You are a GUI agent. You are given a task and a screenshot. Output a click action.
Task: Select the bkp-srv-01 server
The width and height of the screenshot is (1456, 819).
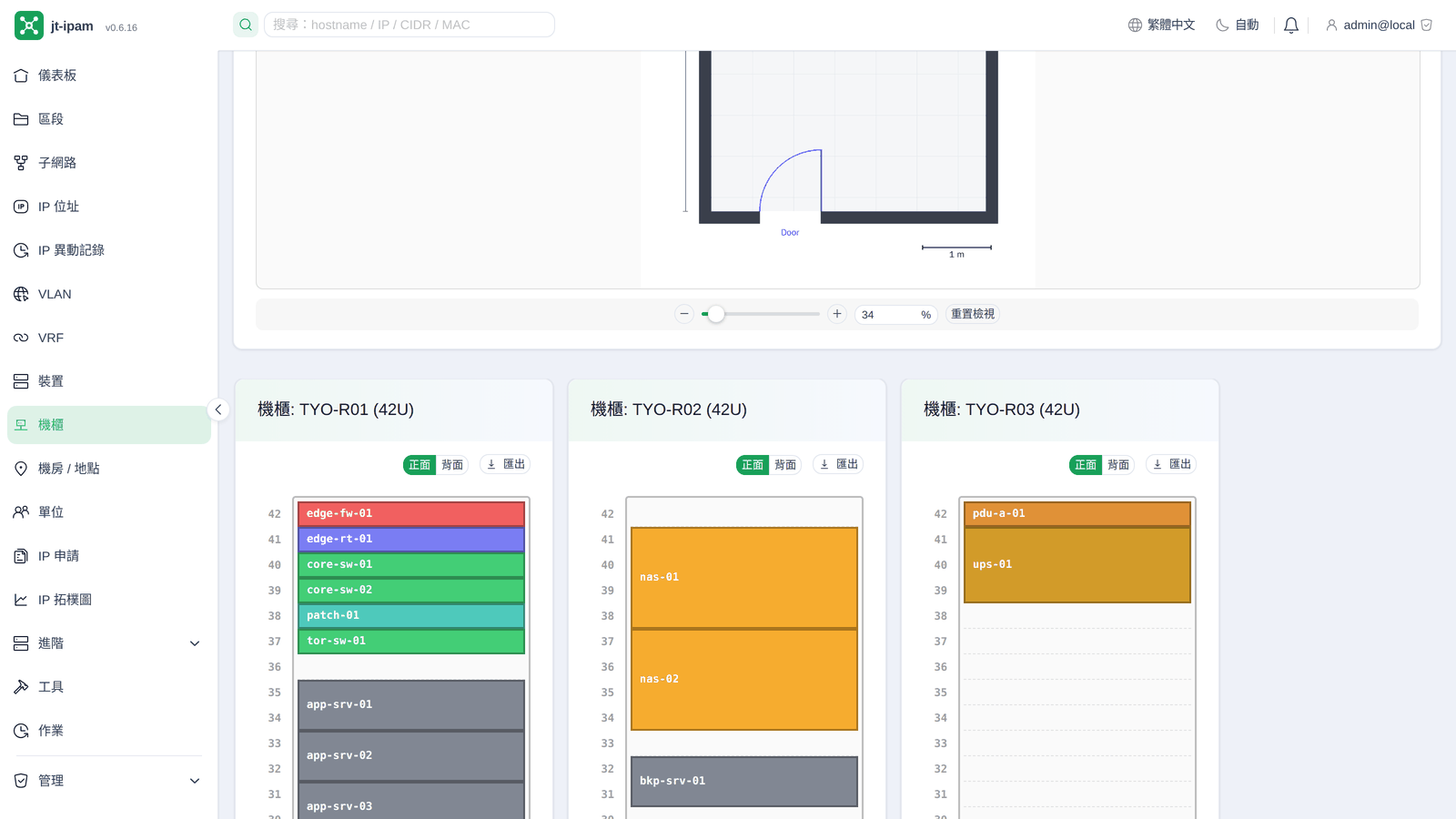tap(744, 782)
